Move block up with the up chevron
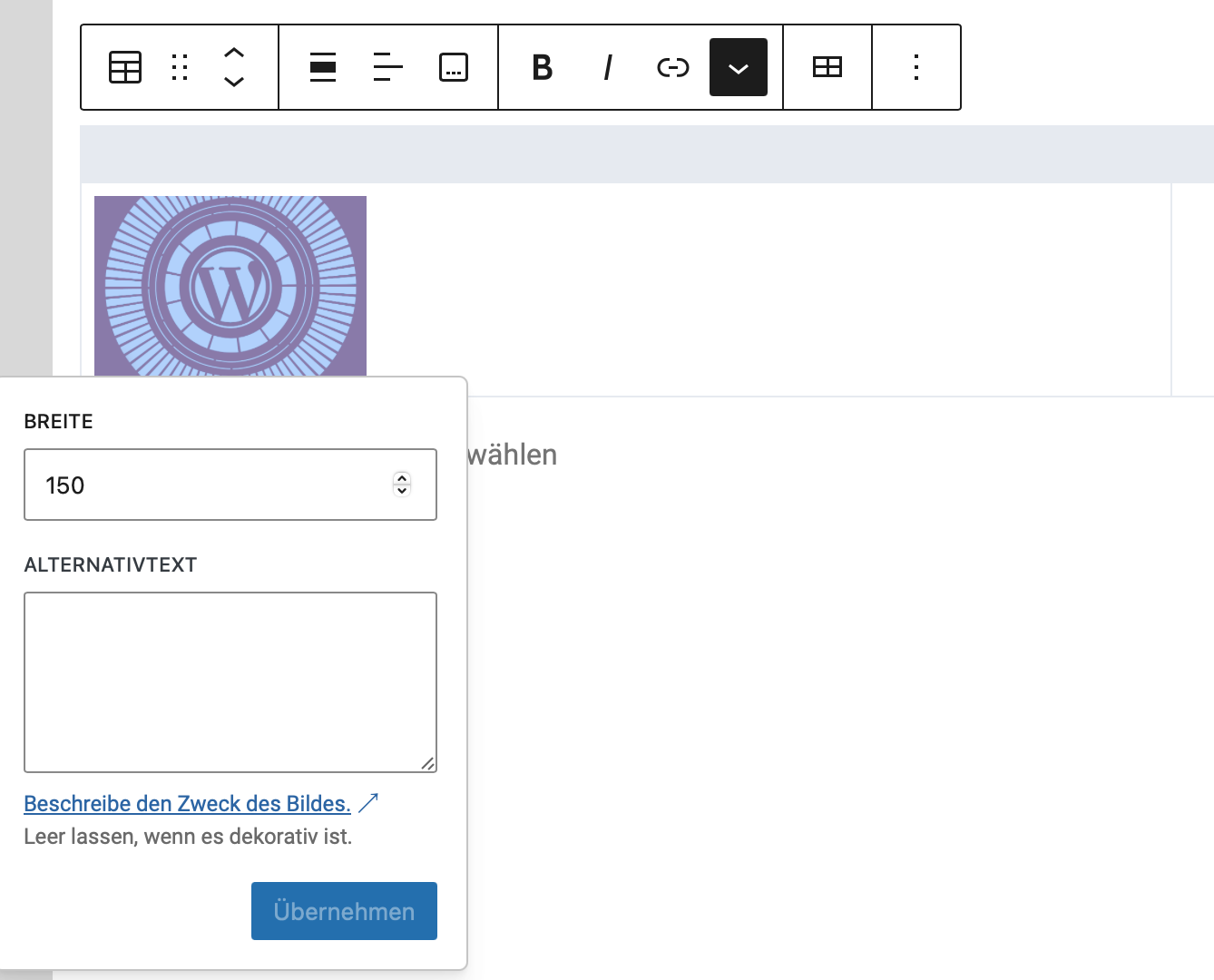The height and width of the screenshot is (980, 1214). [234, 53]
